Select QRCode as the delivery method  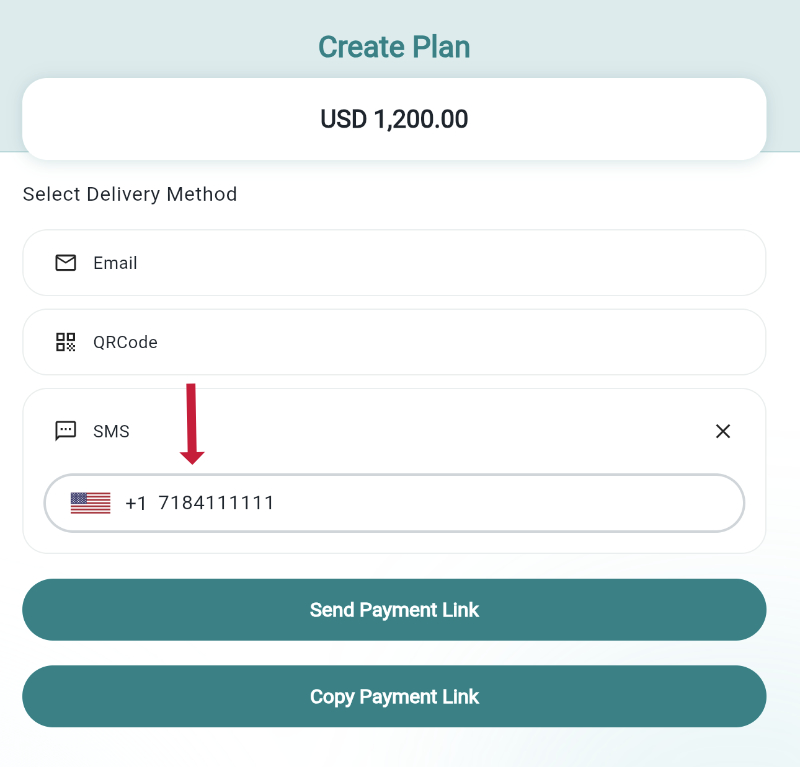394,342
